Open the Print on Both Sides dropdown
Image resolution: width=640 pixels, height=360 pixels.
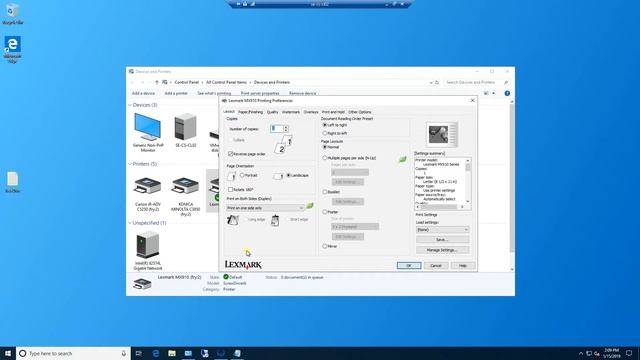pos(265,208)
